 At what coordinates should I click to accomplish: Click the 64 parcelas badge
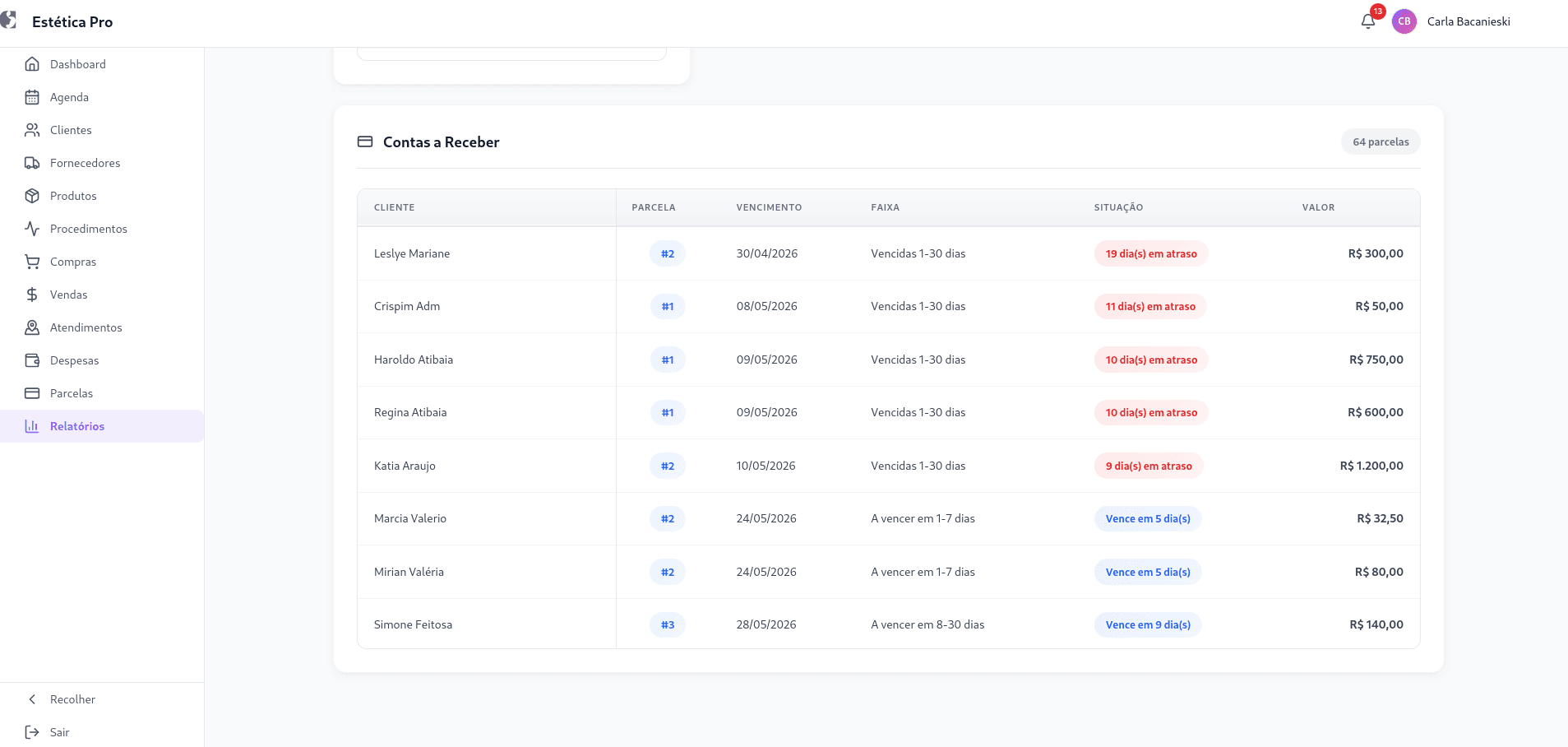tap(1381, 142)
